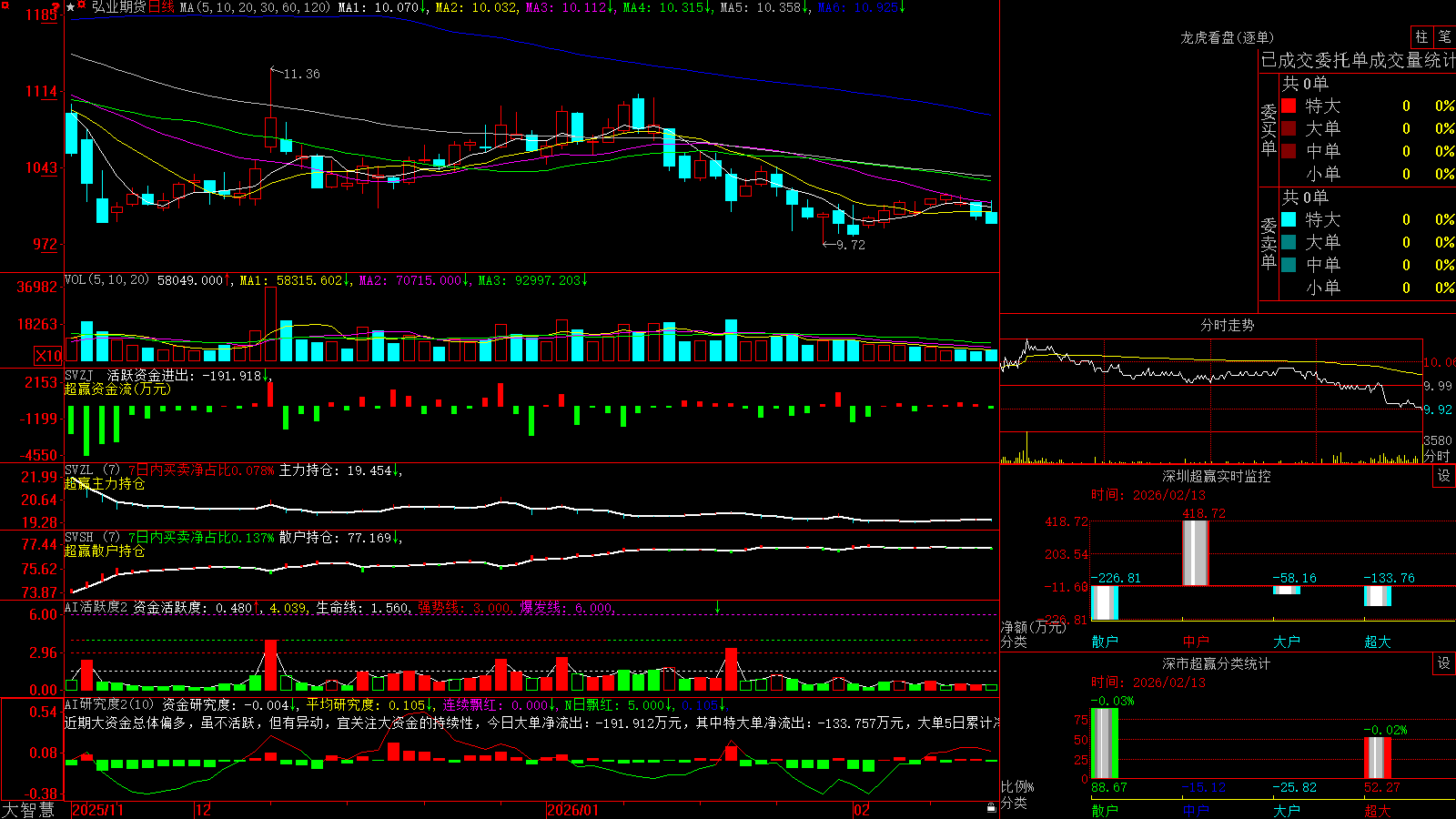The width and height of the screenshot is (1456, 819).
Task: Click the 418.72 中户 bar in 实时监控
Action: tap(1195, 552)
